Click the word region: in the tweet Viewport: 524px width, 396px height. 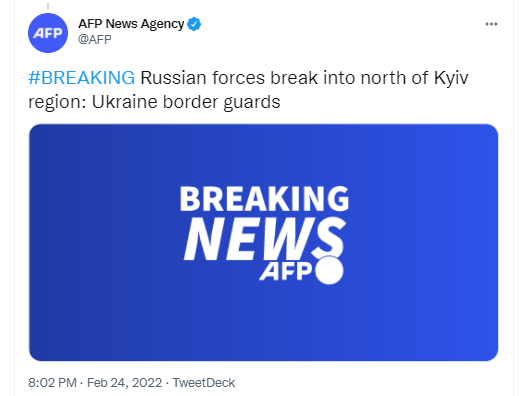tap(57, 103)
